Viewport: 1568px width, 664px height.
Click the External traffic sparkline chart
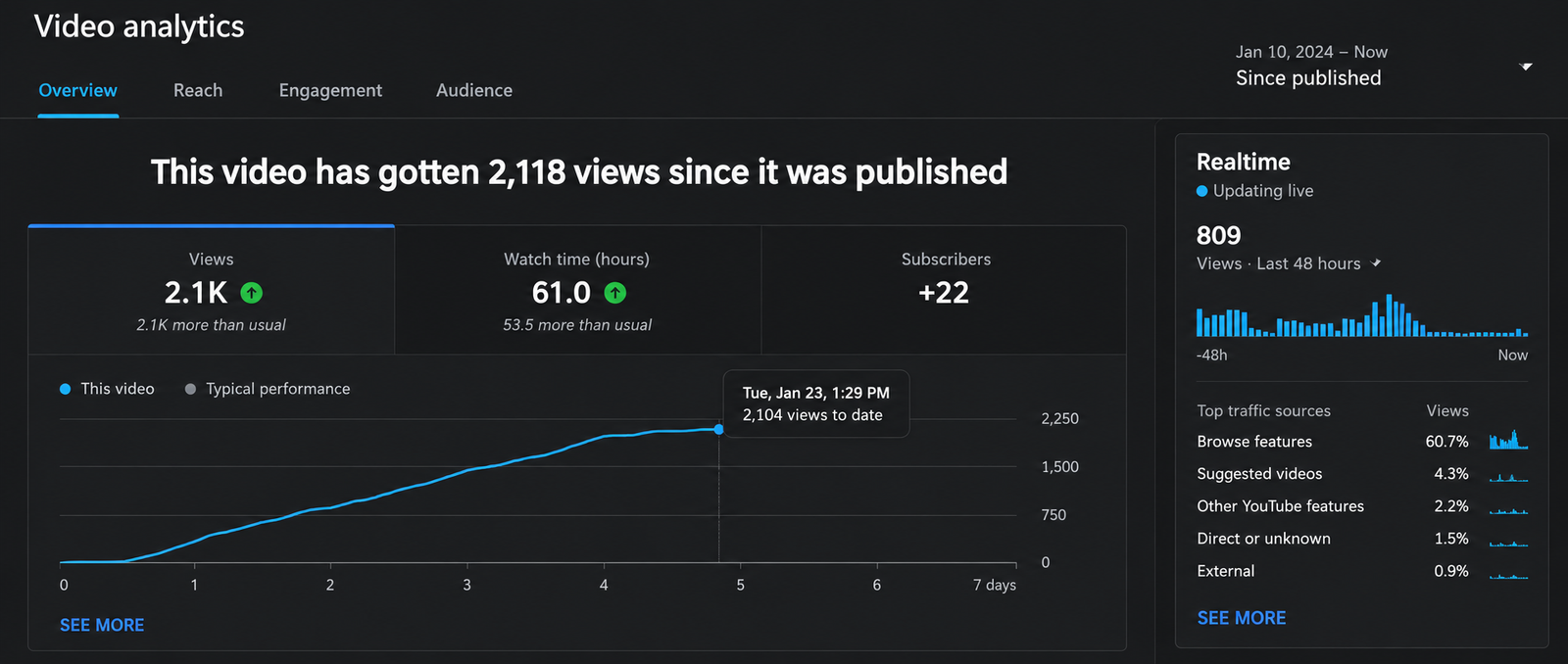point(1508,574)
